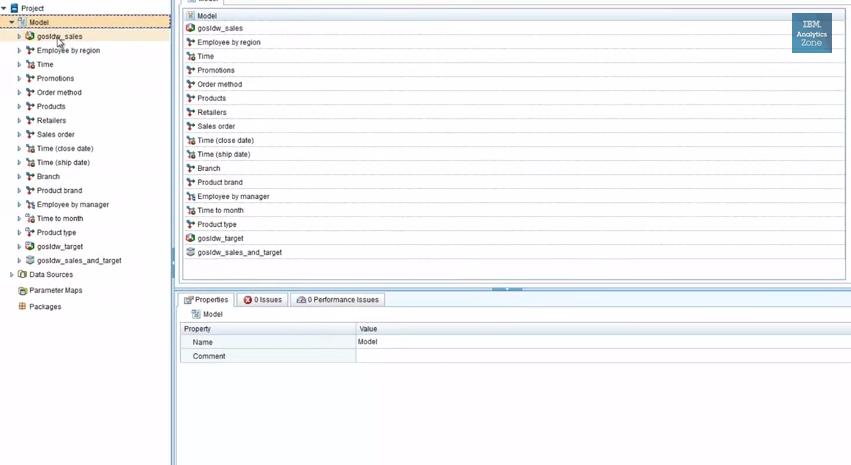Screen dimensions: 851x465
Task: Click the Order method icon in project tree
Action: (30, 92)
